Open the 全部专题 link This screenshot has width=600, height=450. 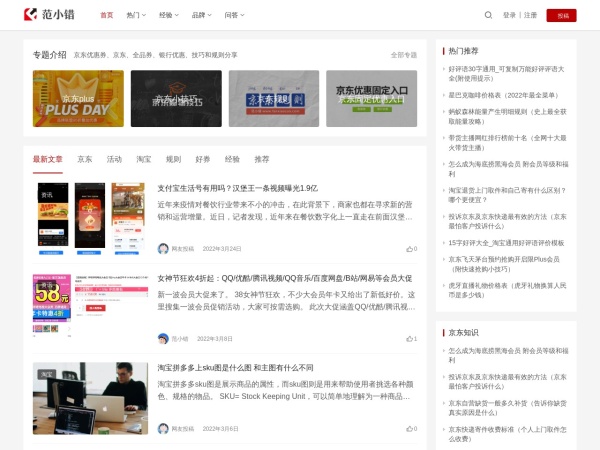pyautogui.click(x=404, y=55)
